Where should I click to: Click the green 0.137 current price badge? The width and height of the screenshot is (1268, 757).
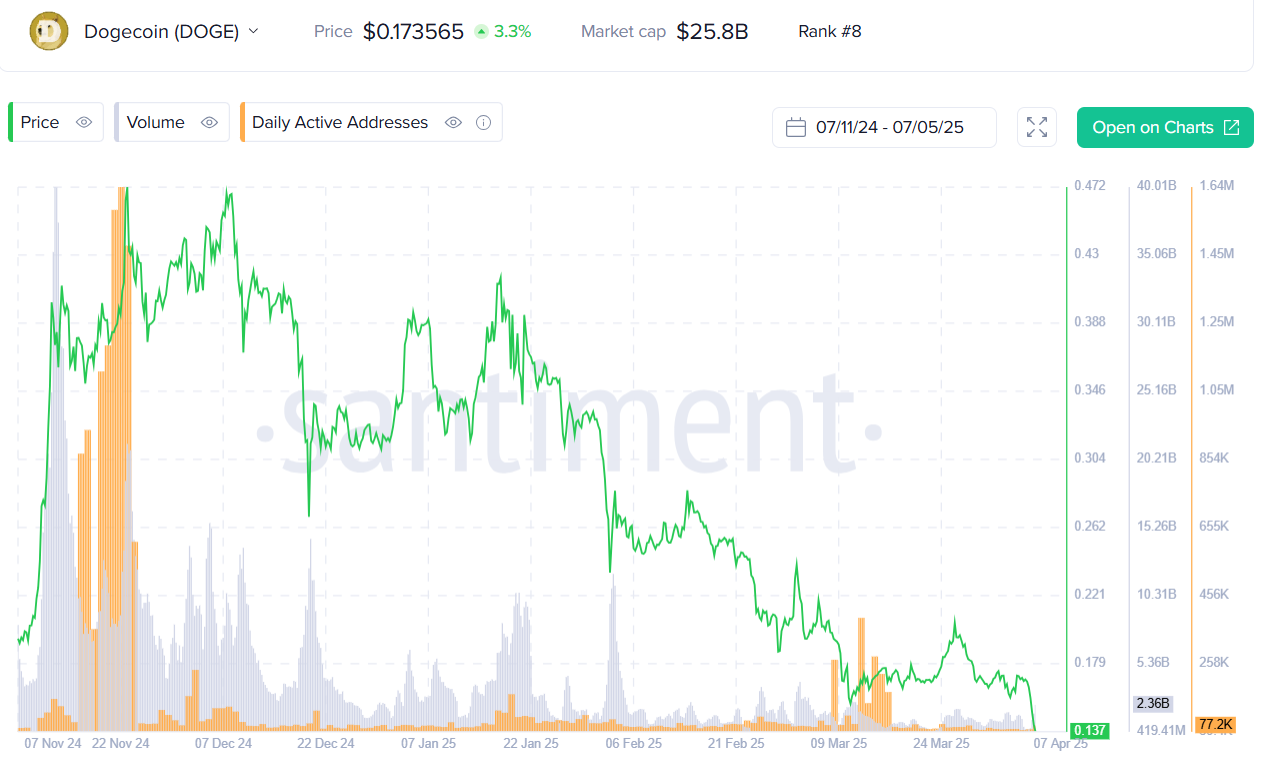tap(1089, 730)
